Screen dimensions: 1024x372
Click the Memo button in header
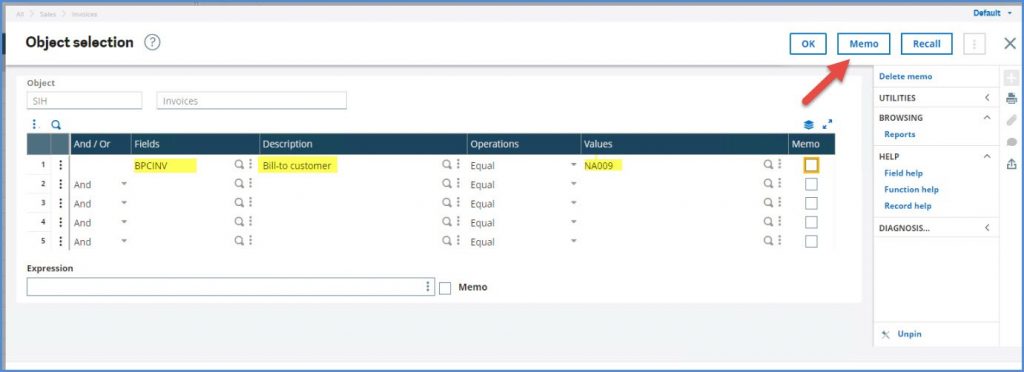coord(863,44)
